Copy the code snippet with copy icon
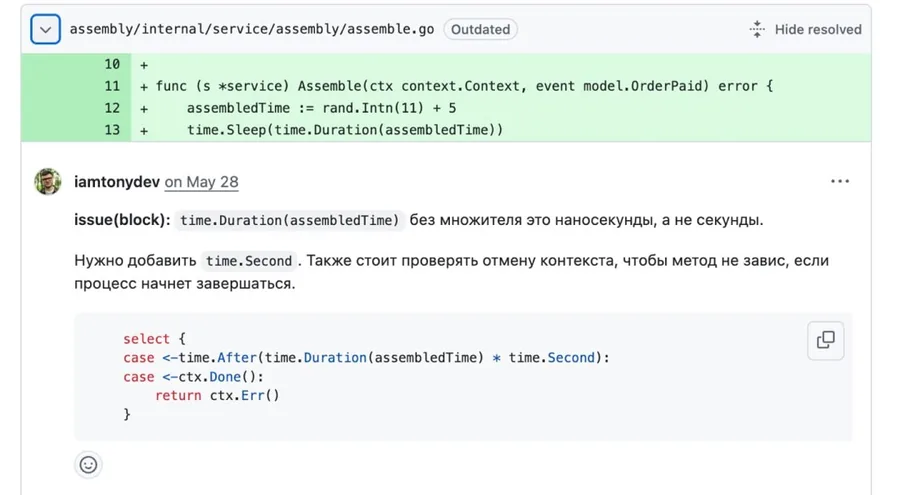This screenshot has width=900, height=495. pyautogui.click(x=825, y=341)
